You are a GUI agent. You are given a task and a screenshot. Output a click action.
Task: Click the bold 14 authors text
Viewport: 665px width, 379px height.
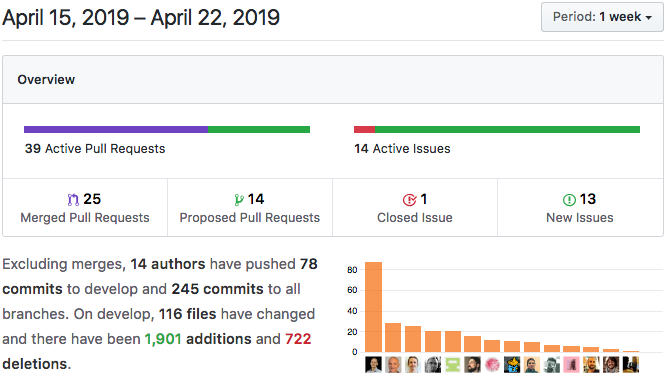(168, 264)
